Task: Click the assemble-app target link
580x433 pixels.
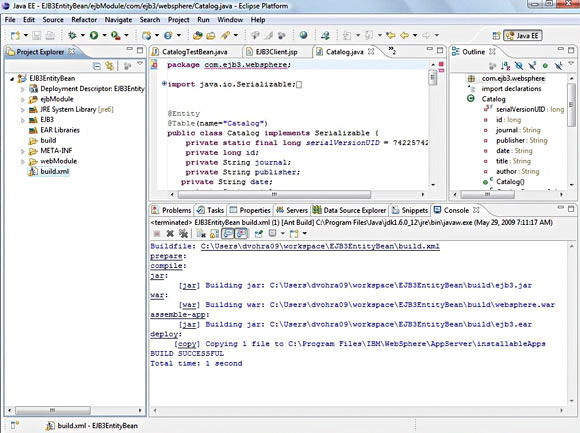Action: click(178, 315)
